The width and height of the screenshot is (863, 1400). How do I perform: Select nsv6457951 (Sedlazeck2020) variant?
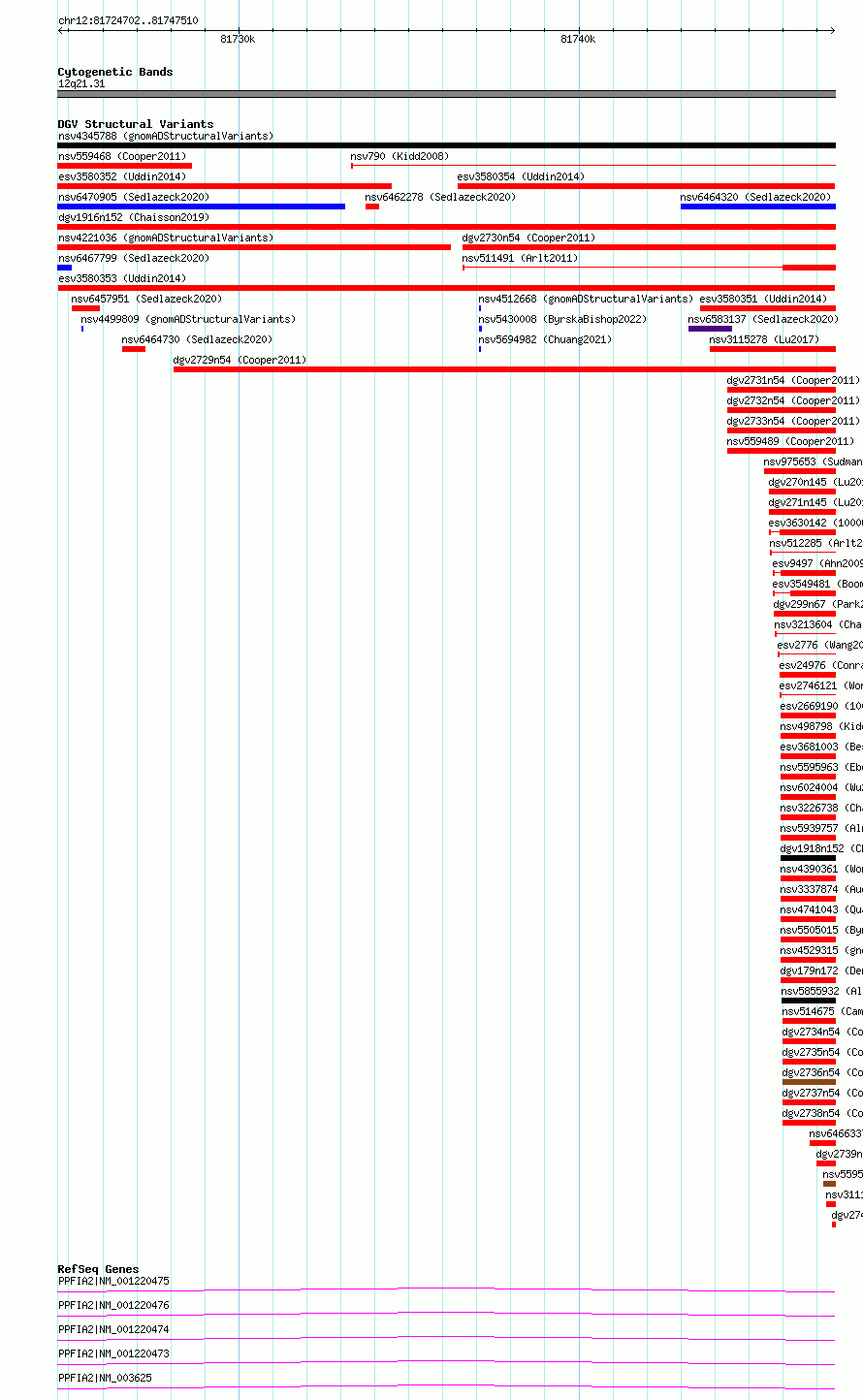point(146,299)
